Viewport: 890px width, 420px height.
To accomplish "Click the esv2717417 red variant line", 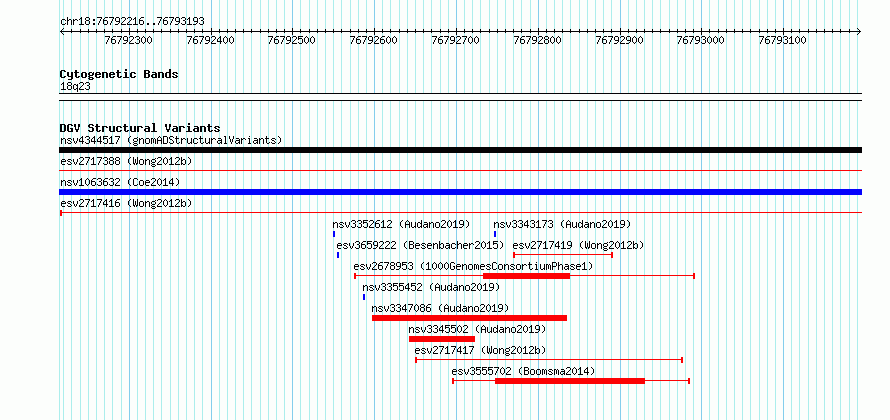I will [549, 360].
